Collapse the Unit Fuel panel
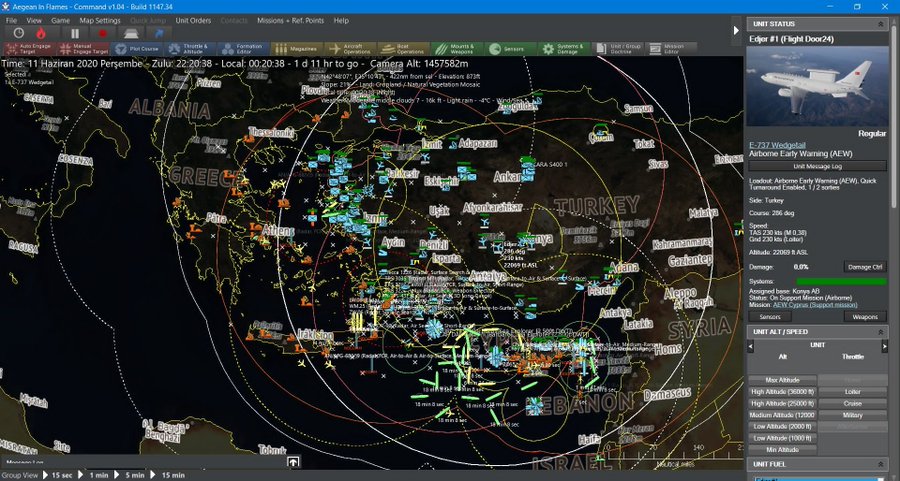The height and width of the screenshot is (481, 900). [x=881, y=464]
